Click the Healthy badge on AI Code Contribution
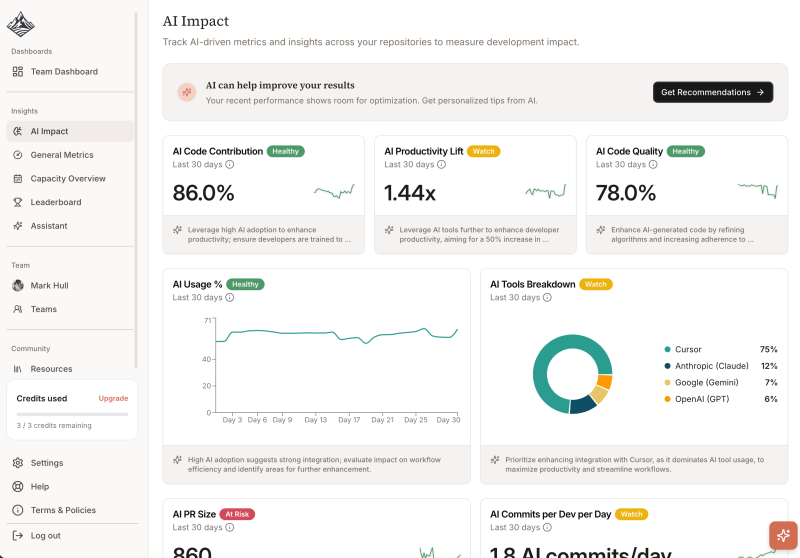Viewport: 800px width, 558px height. click(286, 151)
